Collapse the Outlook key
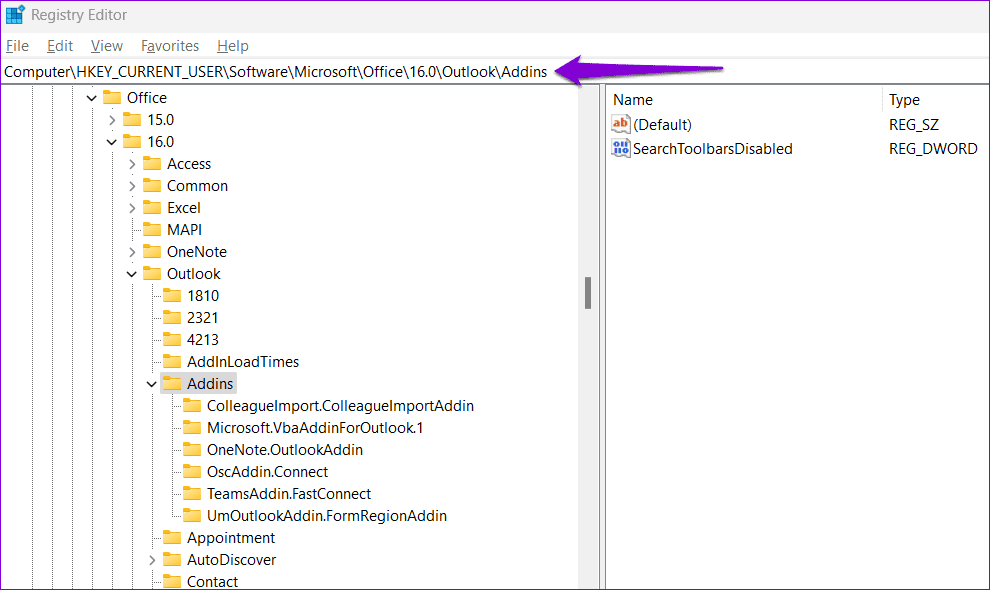The height and width of the screenshot is (590, 990). pos(132,274)
